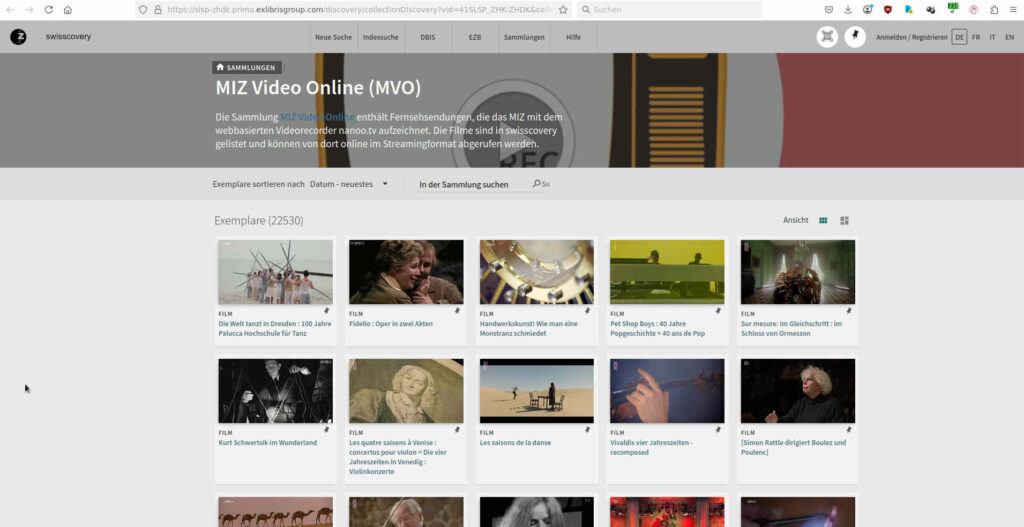Reload the page with the refresh icon
1024x527 pixels.
(x=48, y=10)
